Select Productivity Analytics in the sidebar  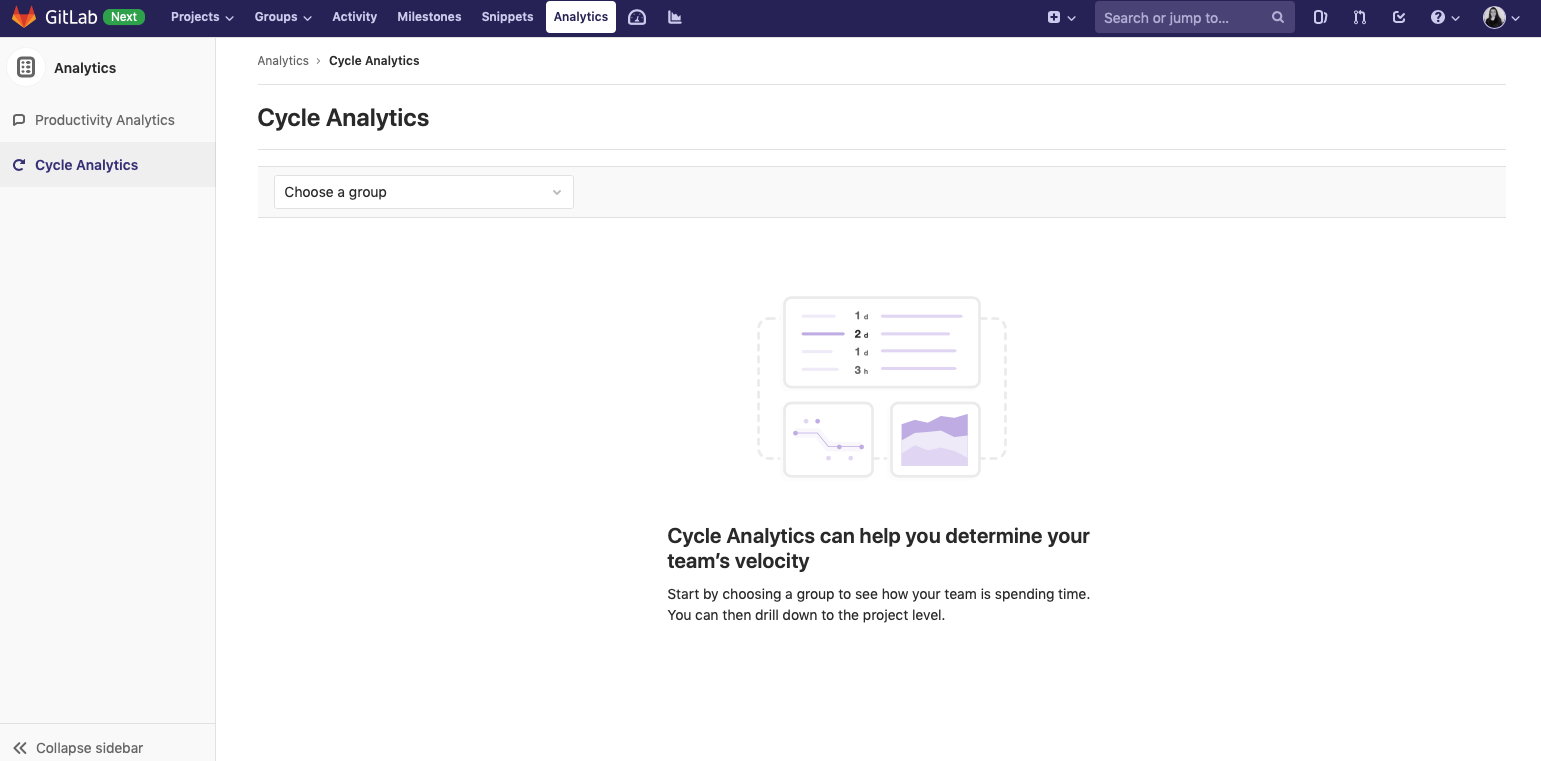104,119
